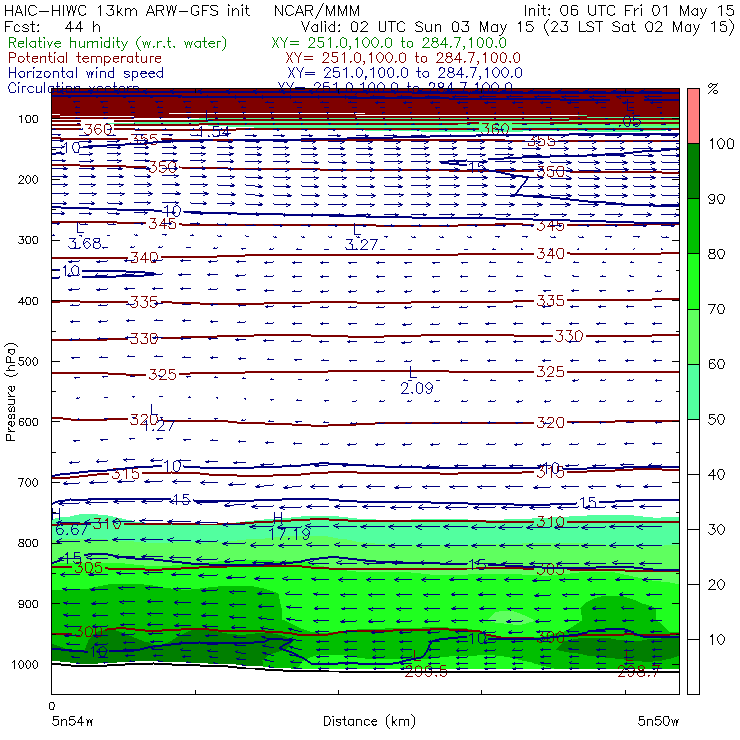Pick the 50–60% mint green color bar segment
The width and height of the screenshot is (740, 740).
pyautogui.click(x=693, y=392)
